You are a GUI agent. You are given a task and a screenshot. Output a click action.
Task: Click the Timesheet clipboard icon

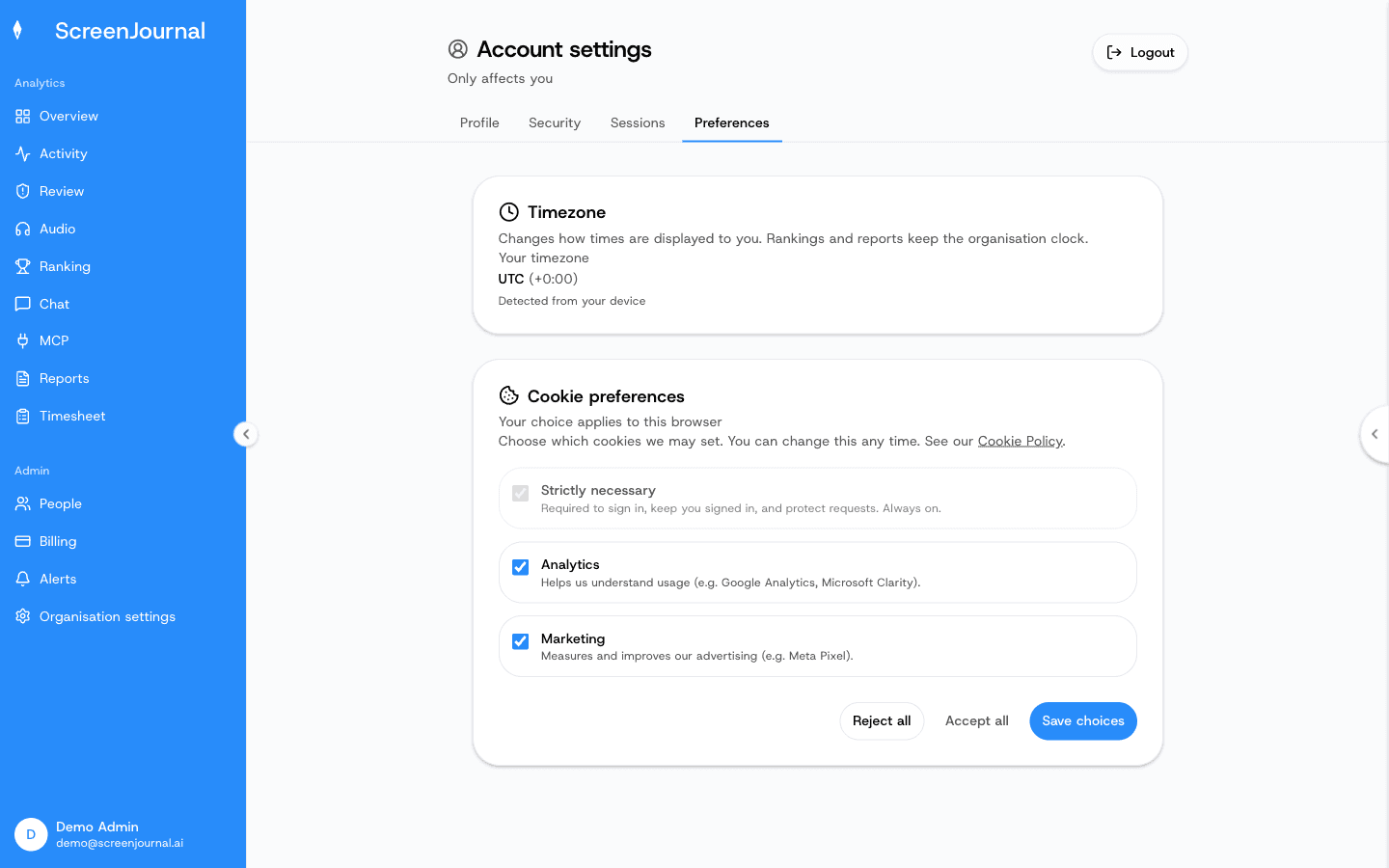pyautogui.click(x=23, y=417)
